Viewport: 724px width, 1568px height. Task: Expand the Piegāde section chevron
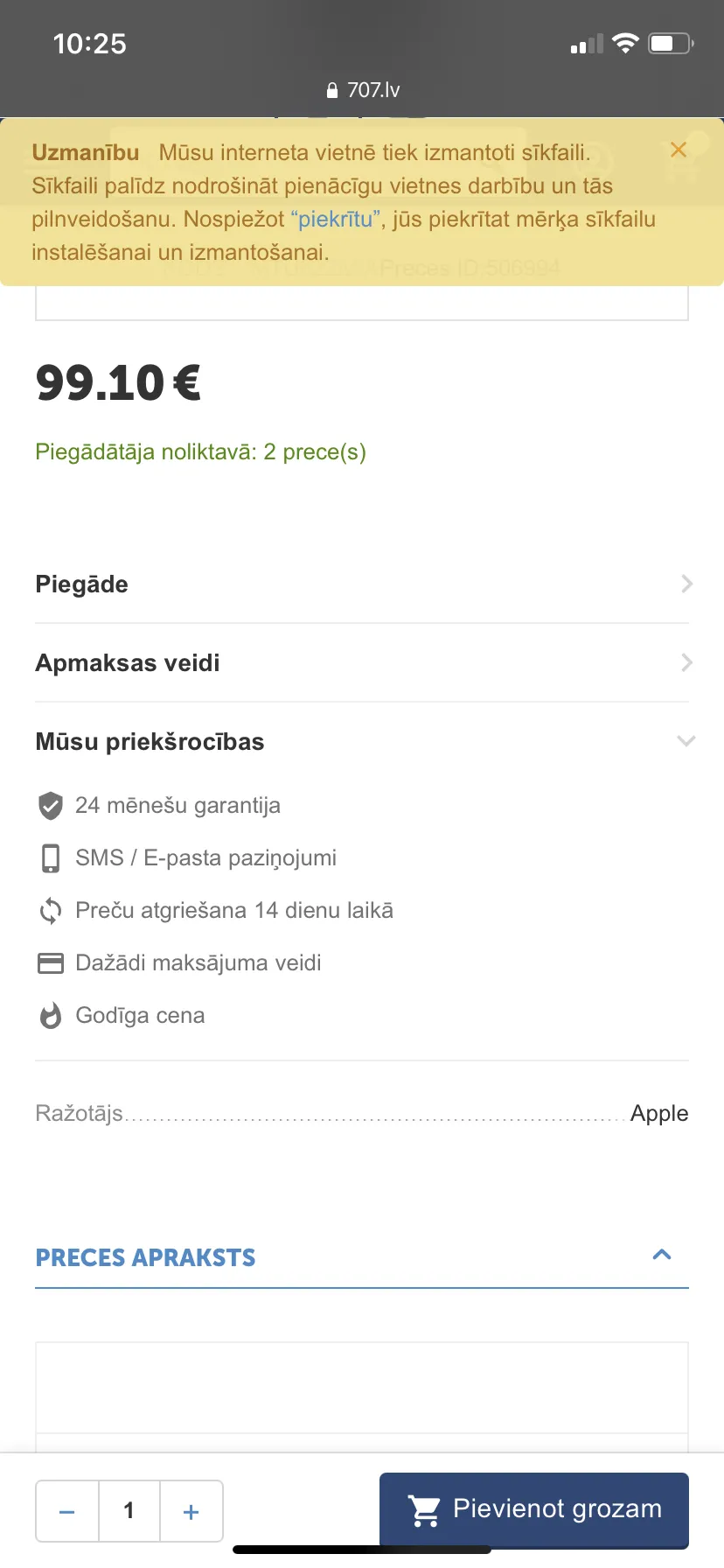click(686, 584)
